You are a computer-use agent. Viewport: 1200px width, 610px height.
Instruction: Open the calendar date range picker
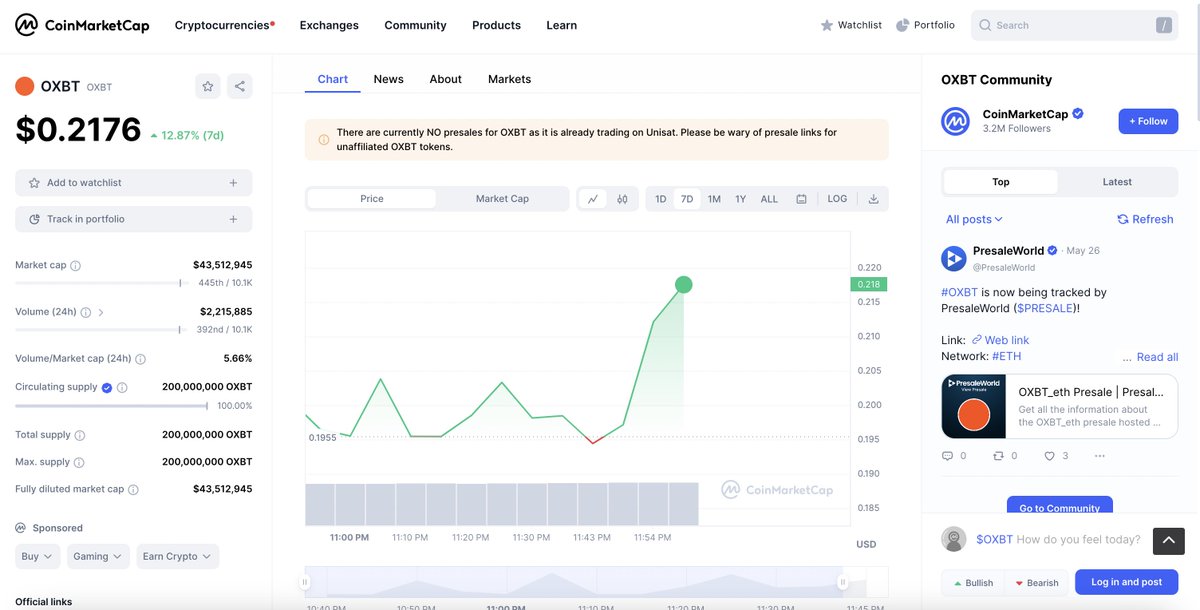click(x=801, y=199)
